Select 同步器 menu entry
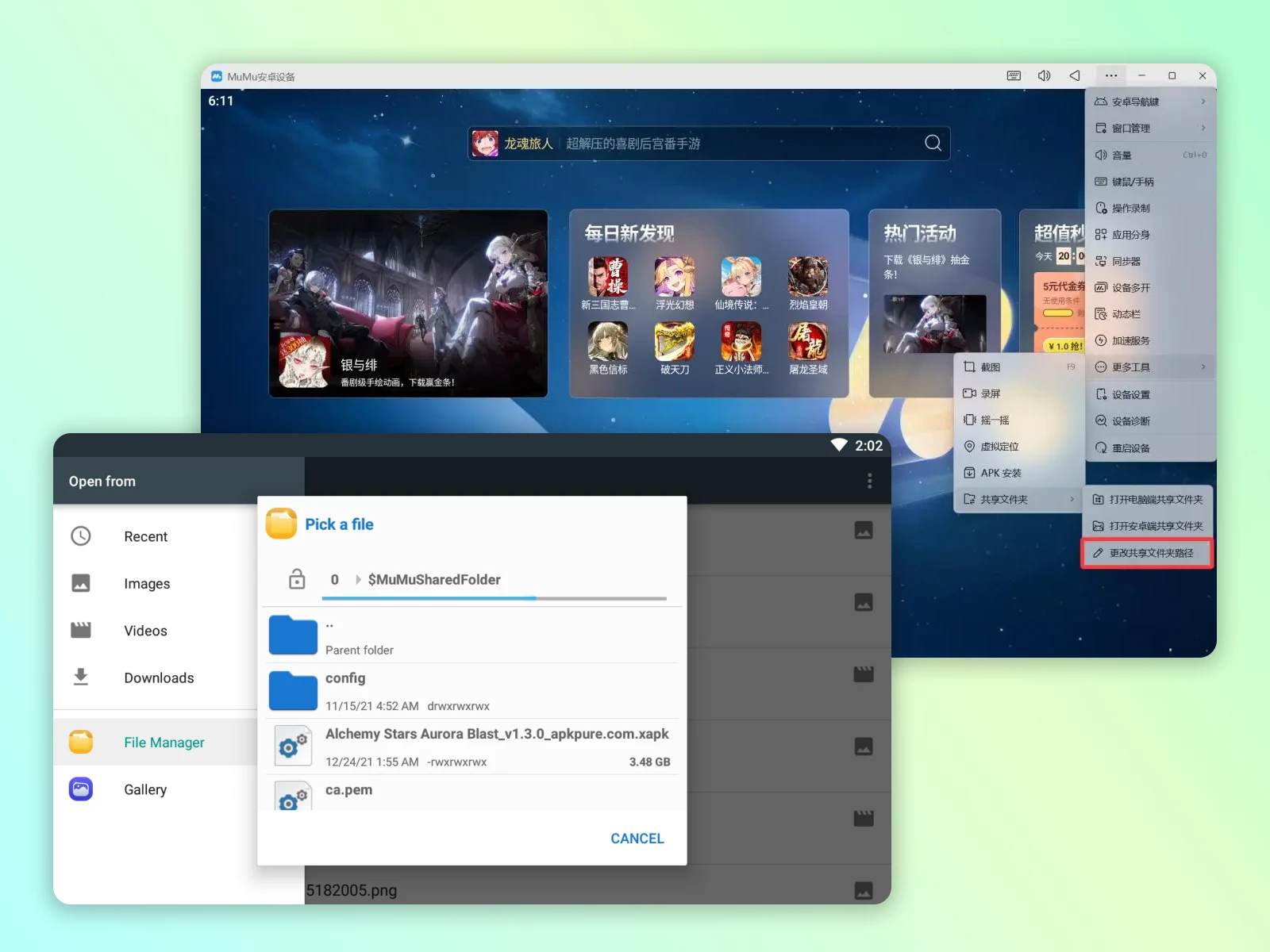The width and height of the screenshot is (1270, 952). (1150, 261)
